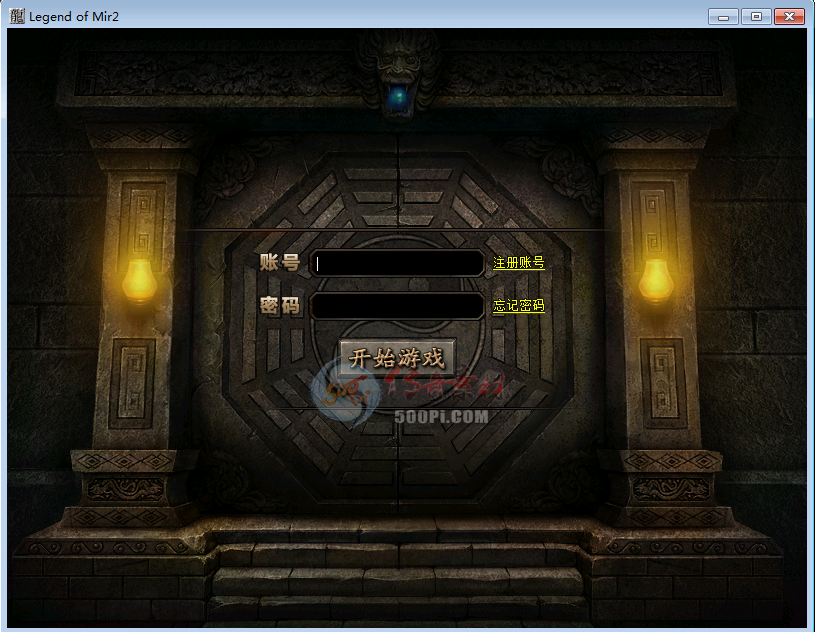Close the Legend of Mir2 window

coord(789,17)
